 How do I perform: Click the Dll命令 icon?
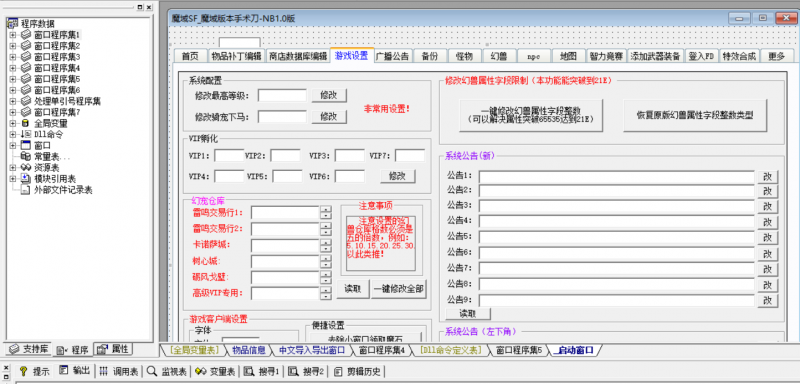[x=26, y=135]
